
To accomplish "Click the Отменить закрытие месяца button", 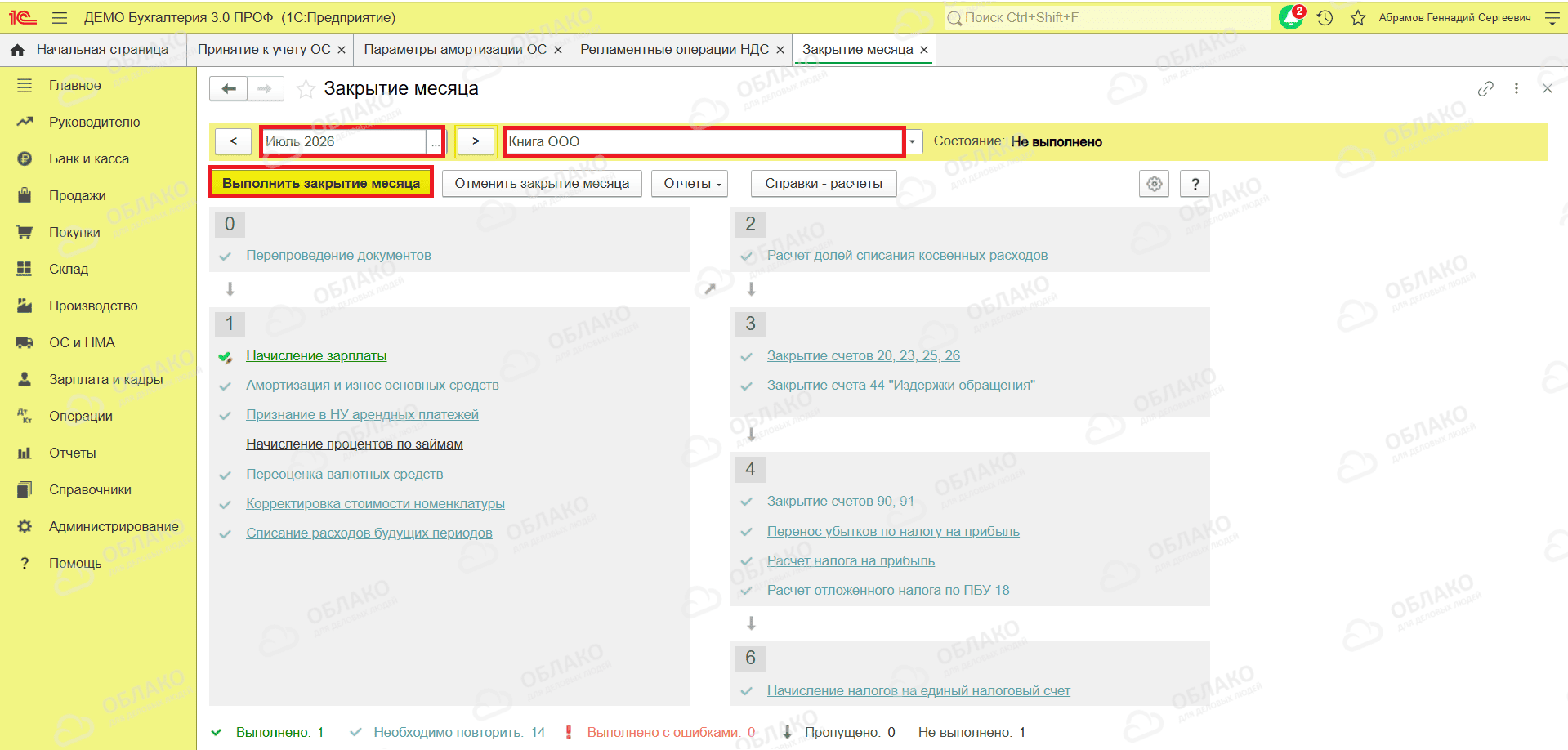I will (542, 184).
